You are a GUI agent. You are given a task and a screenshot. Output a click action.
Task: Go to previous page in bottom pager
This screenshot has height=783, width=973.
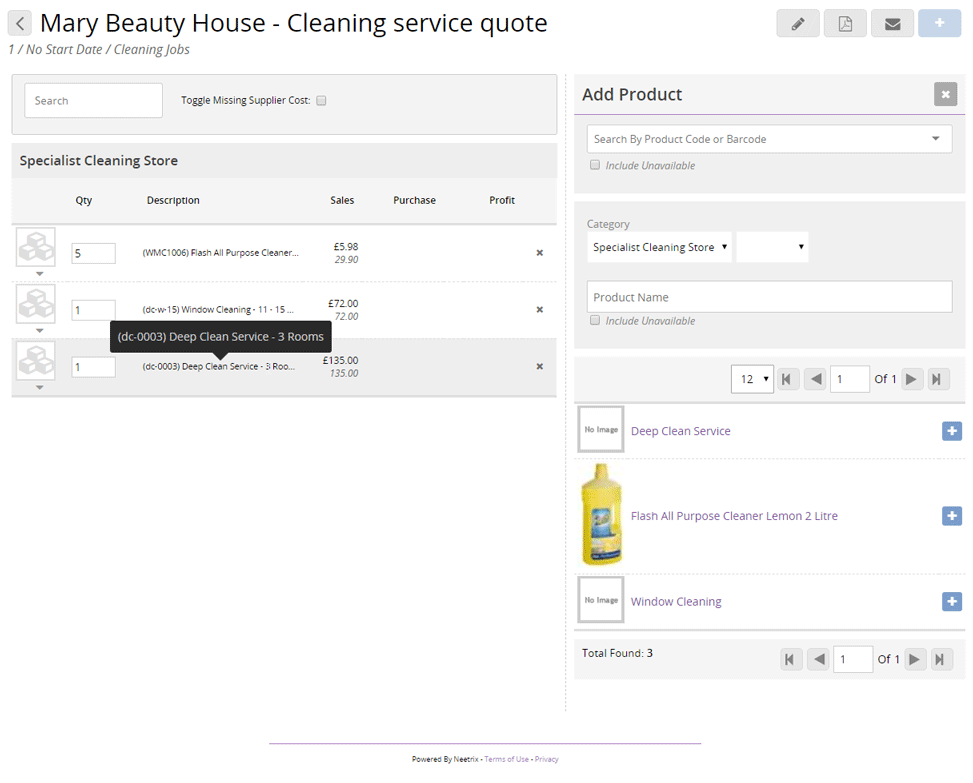tap(820, 660)
